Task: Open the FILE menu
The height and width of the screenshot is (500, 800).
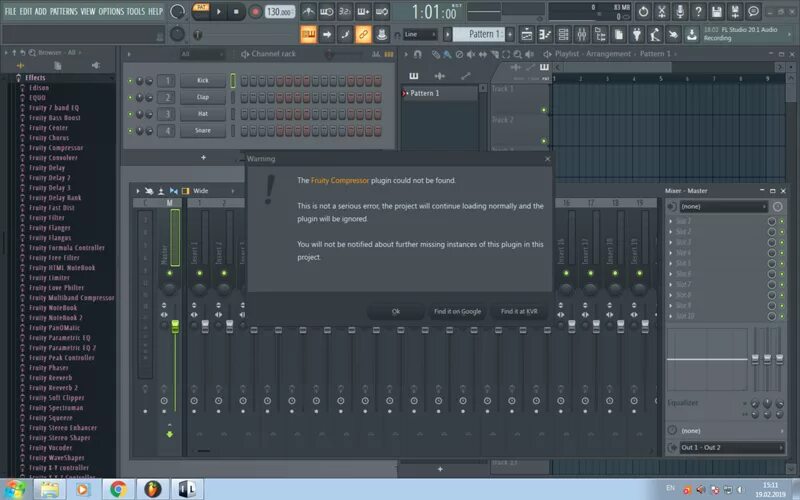Action: pyautogui.click(x=10, y=11)
